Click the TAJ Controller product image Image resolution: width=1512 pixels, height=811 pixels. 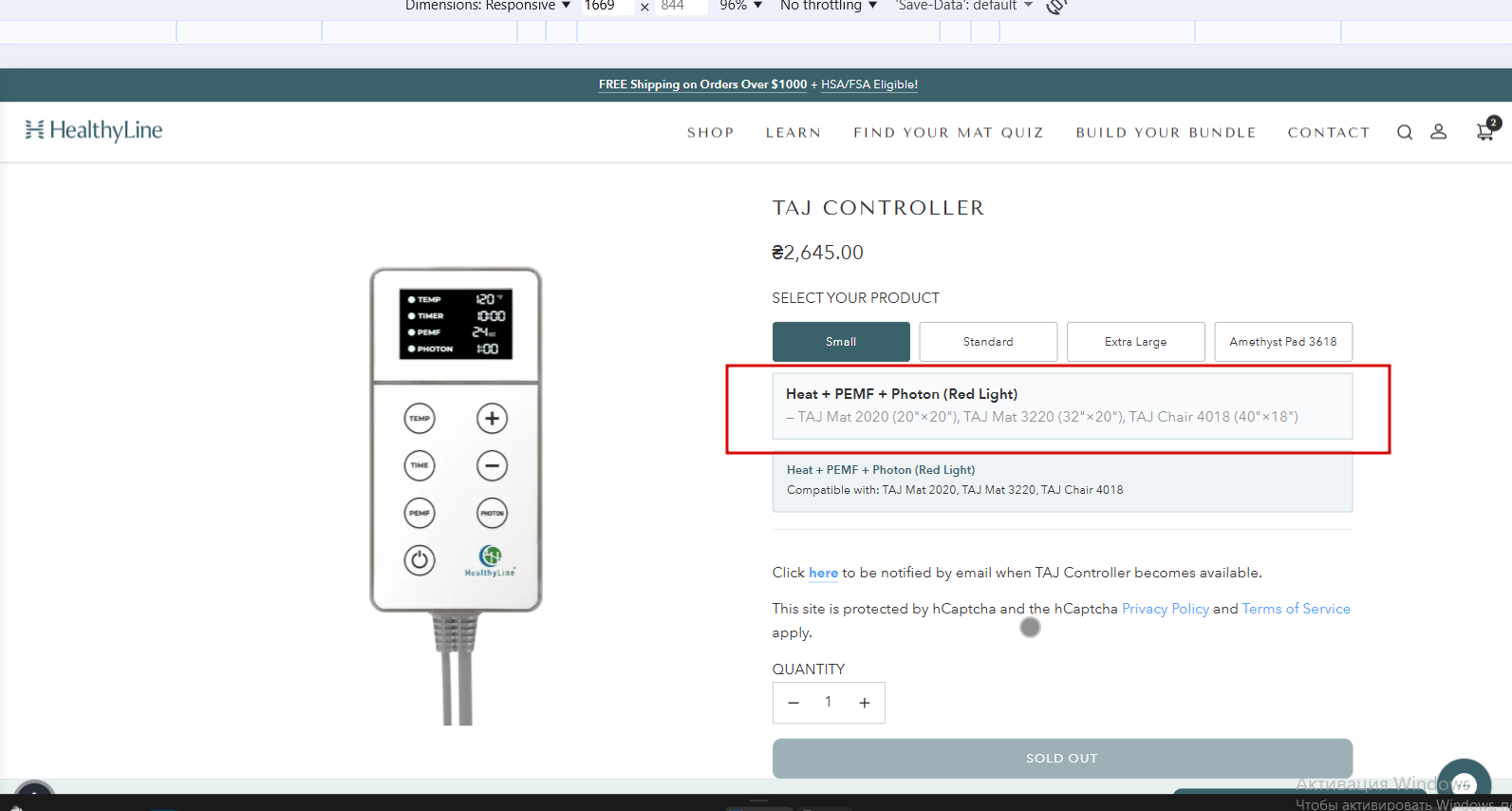coord(456,494)
